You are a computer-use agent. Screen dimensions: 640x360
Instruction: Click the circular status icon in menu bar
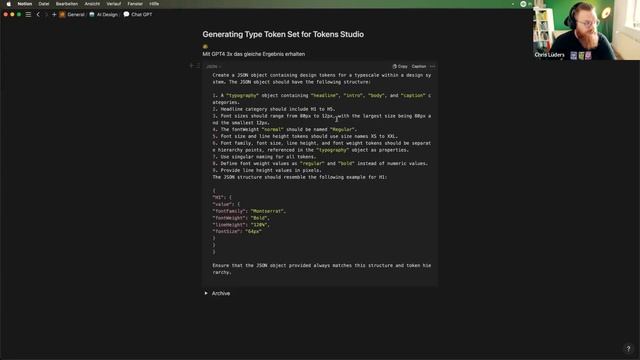(x=523, y=4)
